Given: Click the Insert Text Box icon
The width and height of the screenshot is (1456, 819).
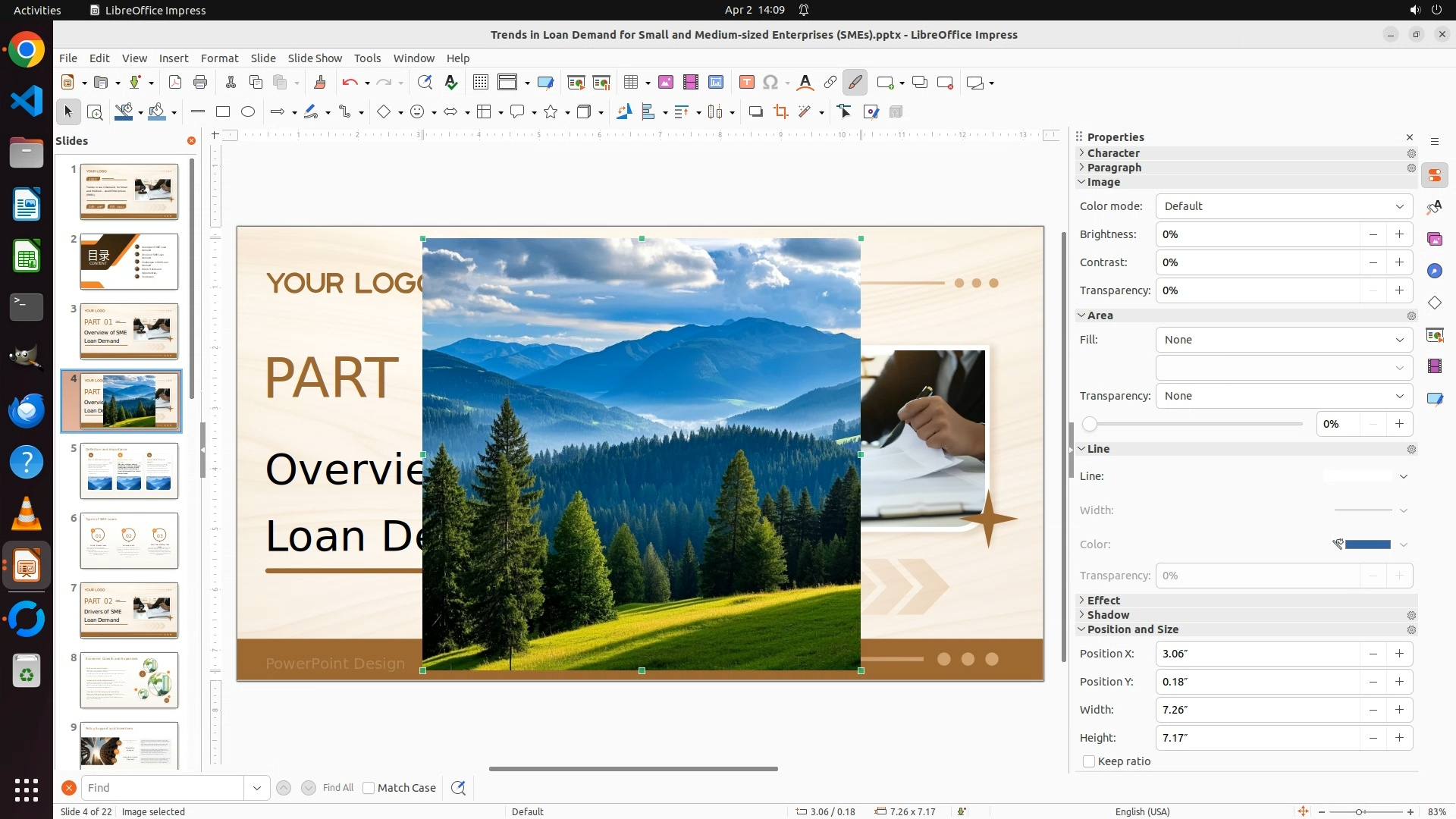Looking at the screenshot, I should [x=746, y=83].
